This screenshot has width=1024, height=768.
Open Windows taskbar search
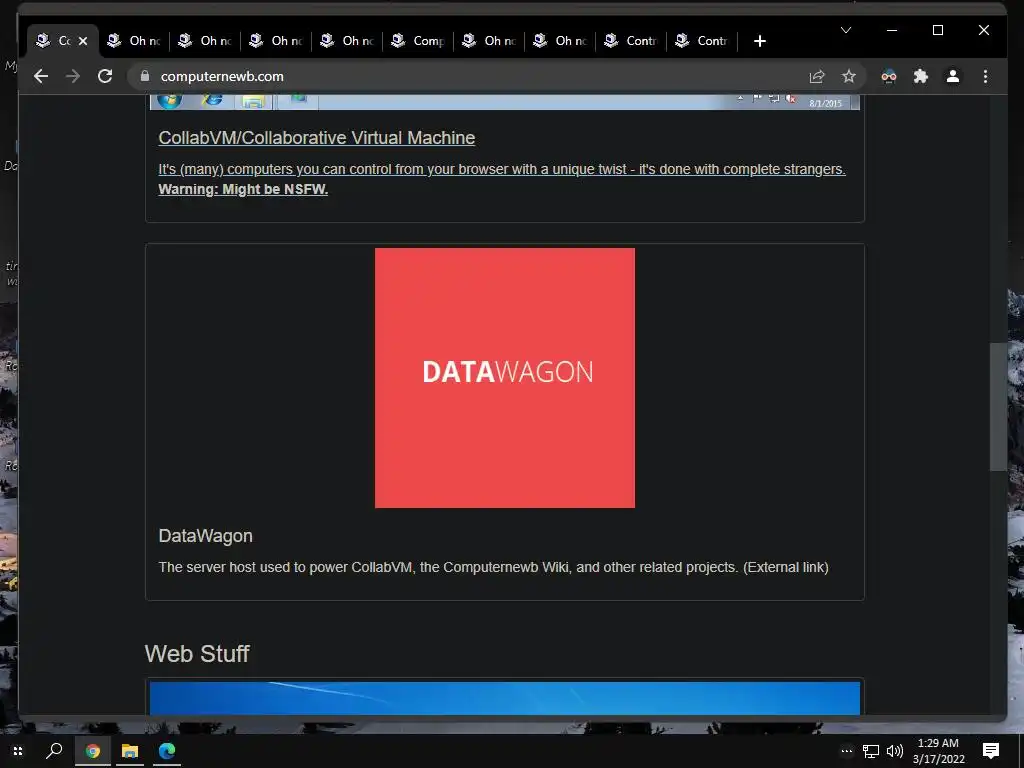click(54, 751)
